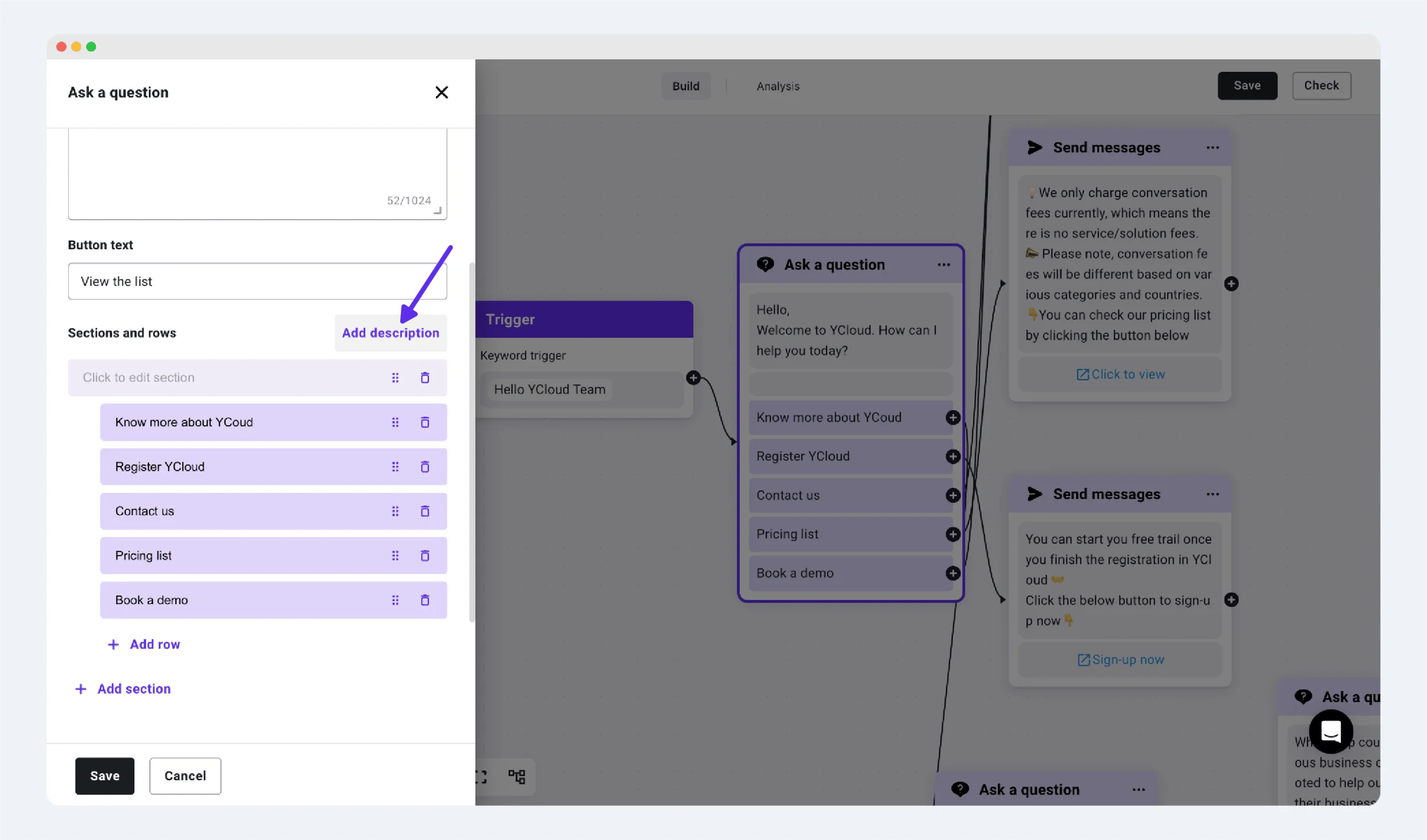Click trash icon on the section header
Screen dimensions: 1427x840
coord(425,378)
